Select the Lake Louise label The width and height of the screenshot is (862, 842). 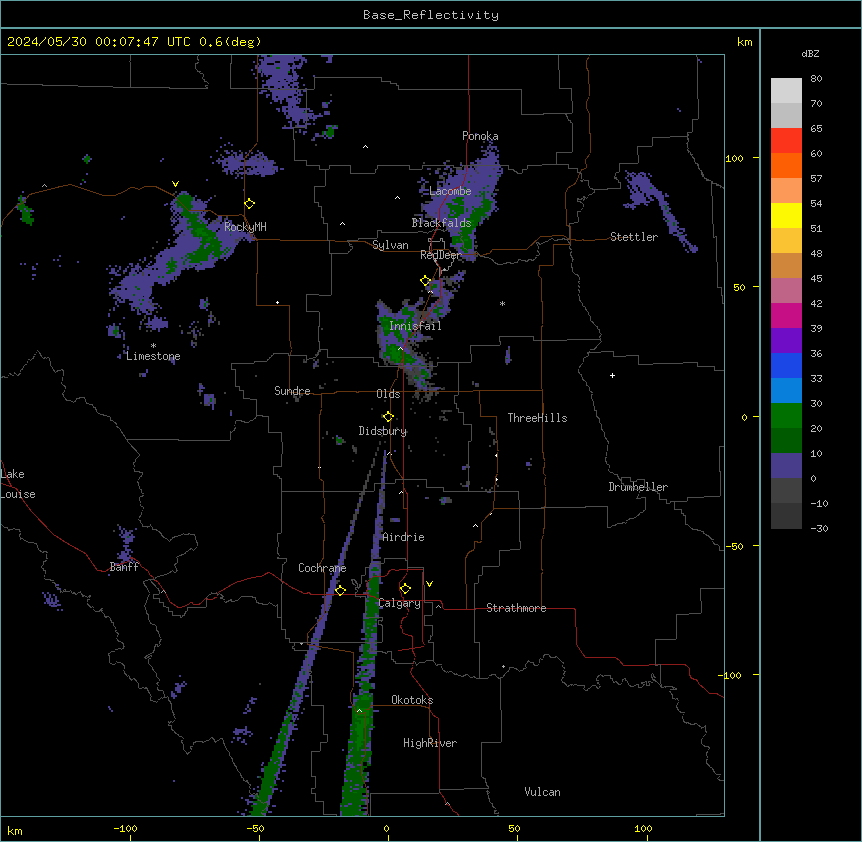point(18,484)
